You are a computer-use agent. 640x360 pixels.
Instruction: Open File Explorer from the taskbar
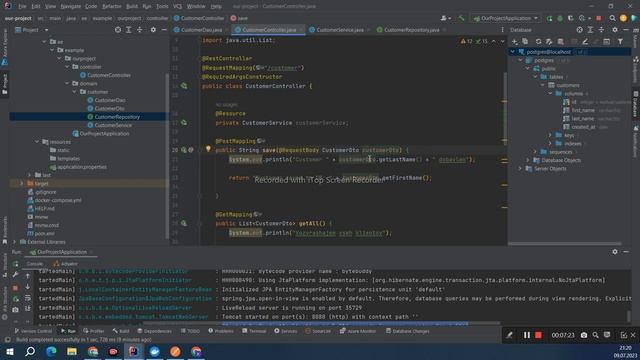[x=72, y=351]
